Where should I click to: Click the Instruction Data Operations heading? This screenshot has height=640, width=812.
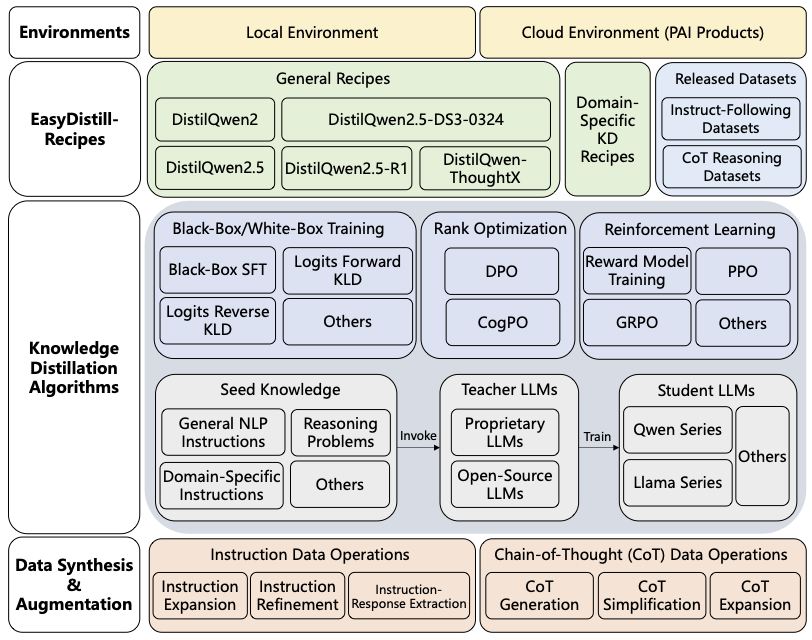pos(310,555)
